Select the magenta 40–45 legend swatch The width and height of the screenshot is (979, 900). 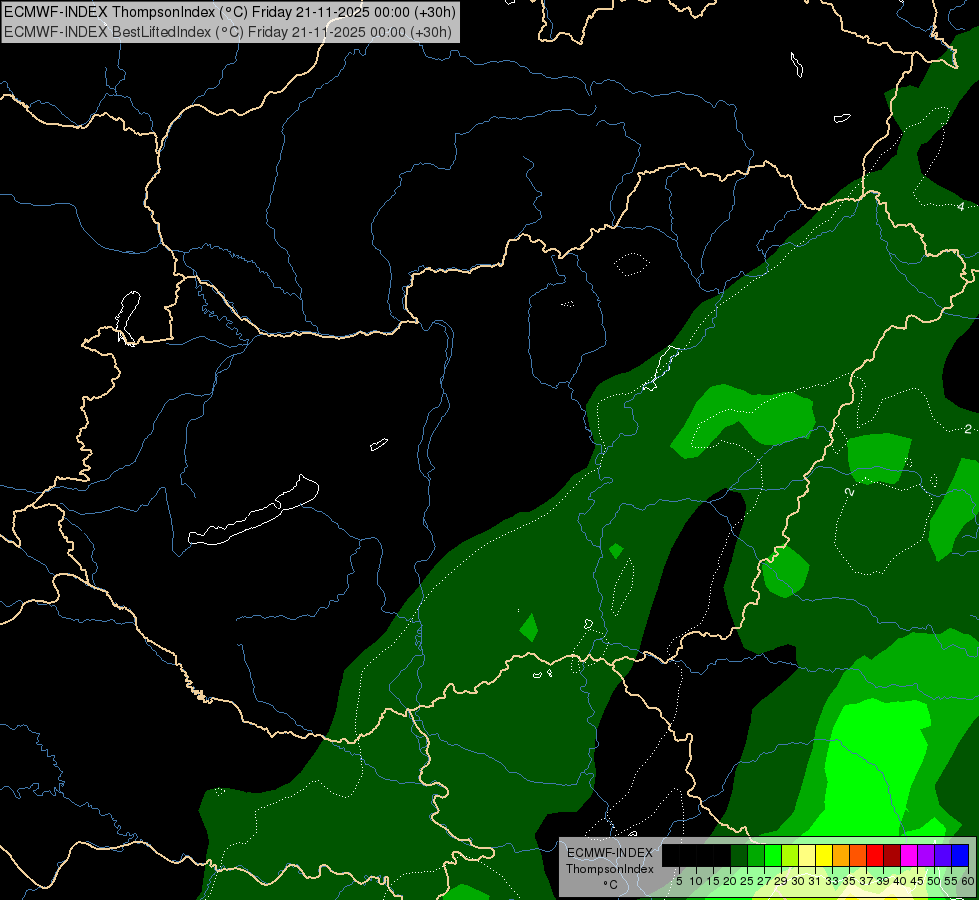(x=909, y=855)
